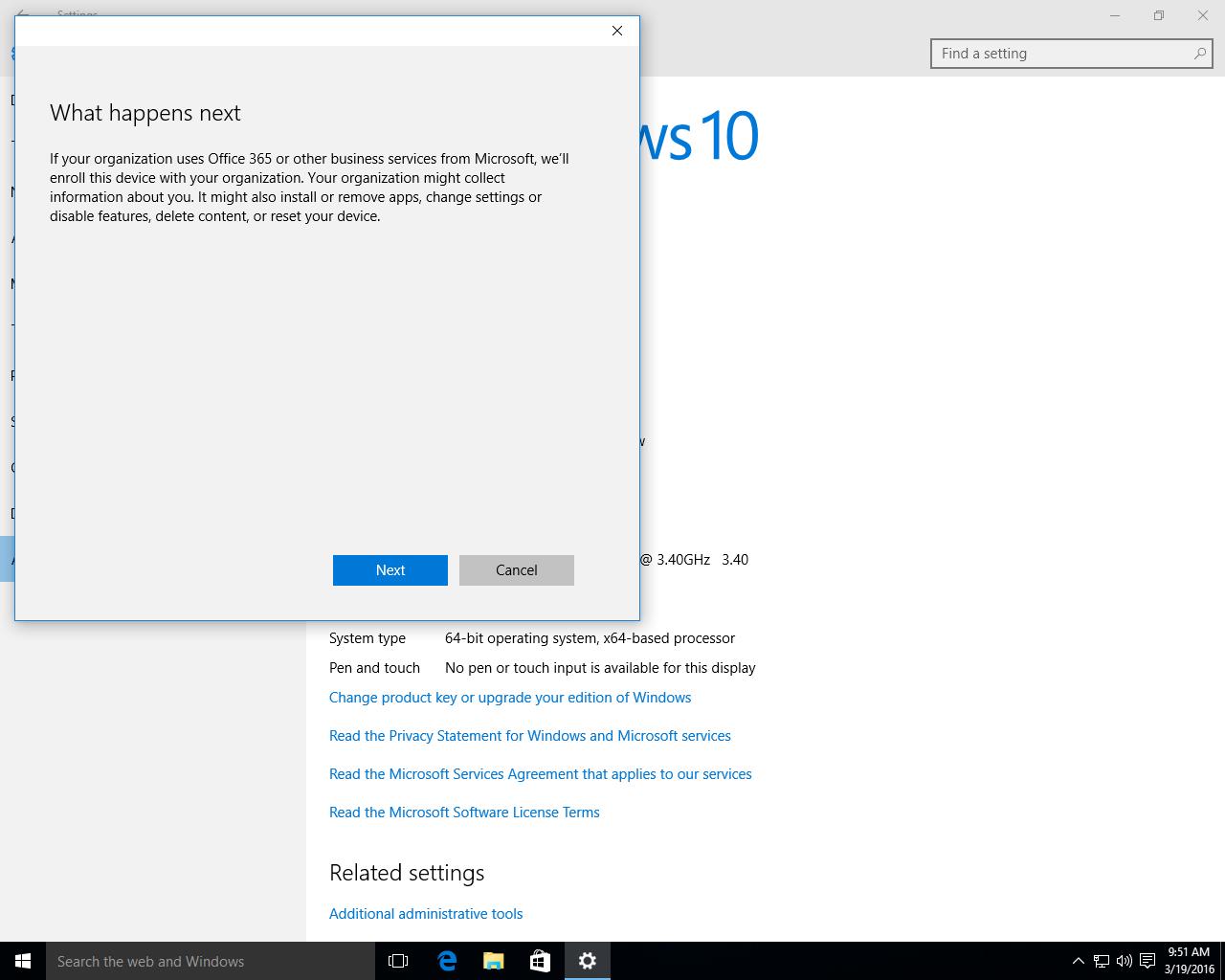Screen dimensions: 1225x980
Task: Click the search magnifier icon in Settings
Action: 1199,54
